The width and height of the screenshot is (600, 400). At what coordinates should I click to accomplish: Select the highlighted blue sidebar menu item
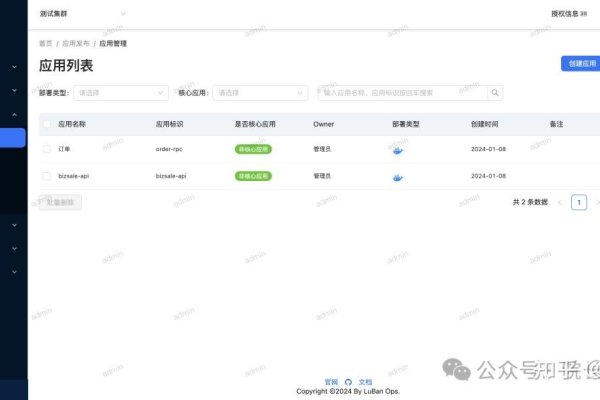[x=13, y=138]
